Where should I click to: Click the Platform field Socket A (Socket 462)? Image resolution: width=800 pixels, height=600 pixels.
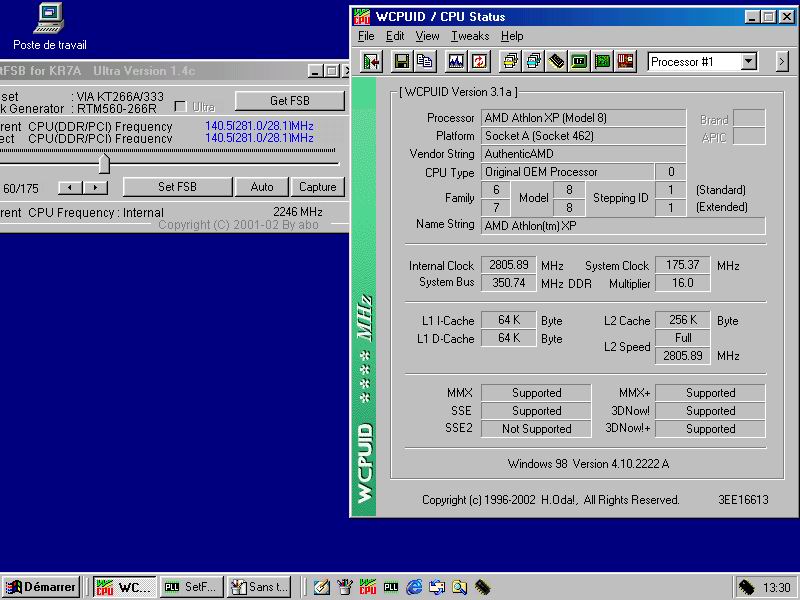coord(584,136)
